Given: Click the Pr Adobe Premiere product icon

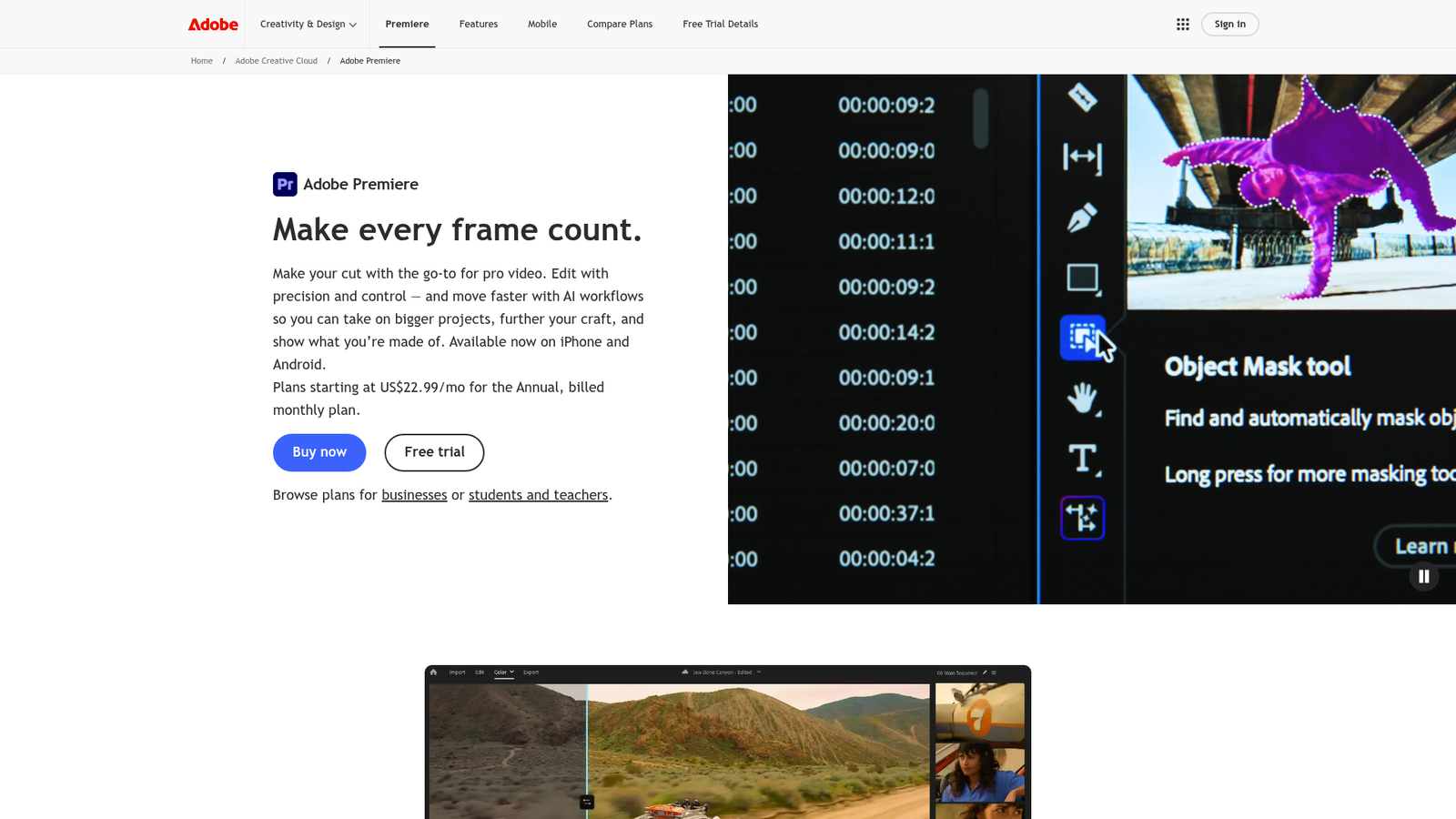Looking at the screenshot, I should point(285,184).
